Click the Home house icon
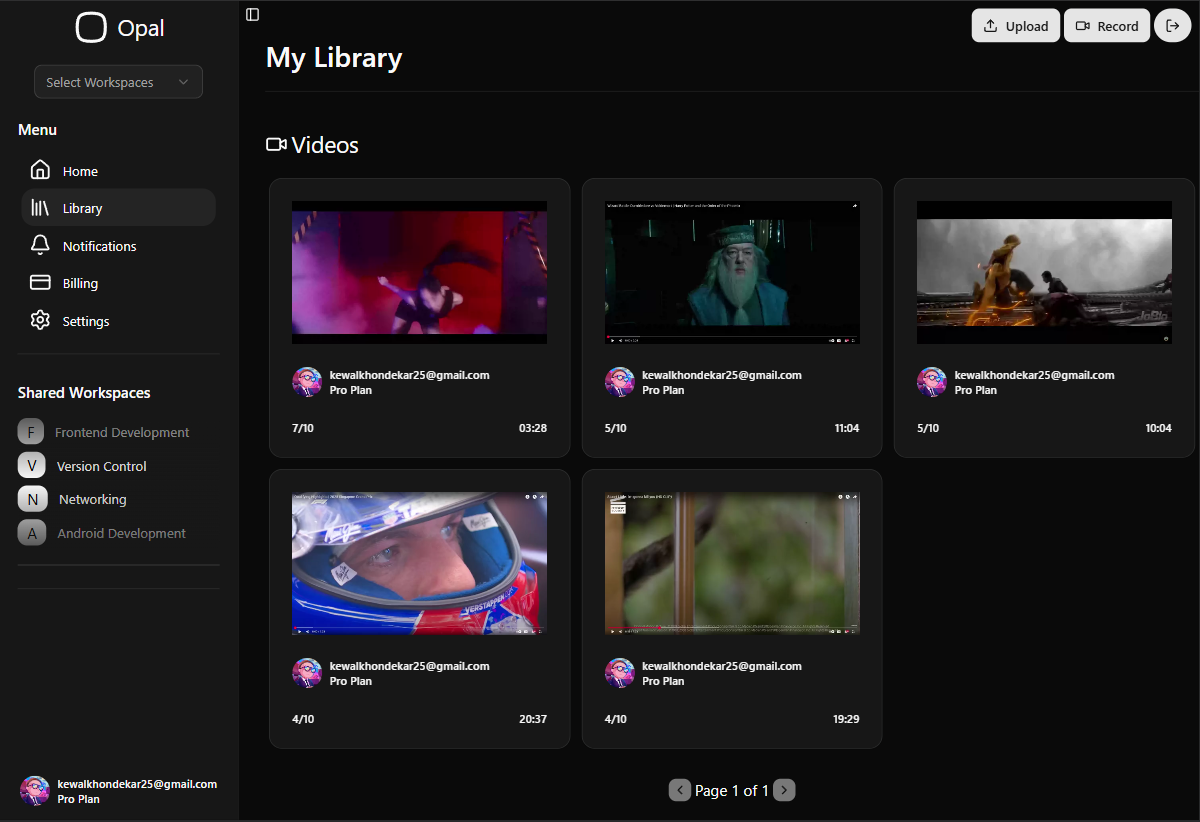 coord(40,170)
